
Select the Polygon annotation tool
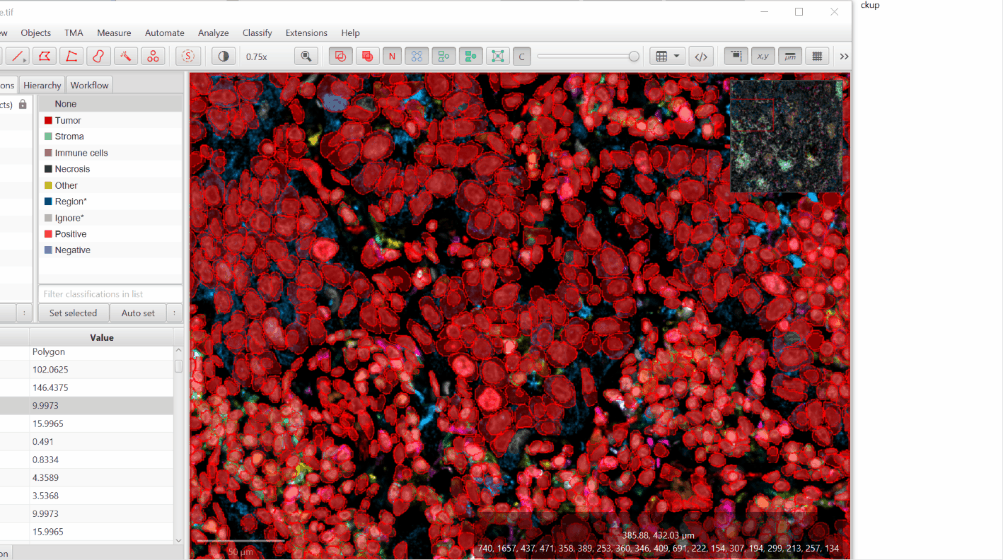coord(44,56)
